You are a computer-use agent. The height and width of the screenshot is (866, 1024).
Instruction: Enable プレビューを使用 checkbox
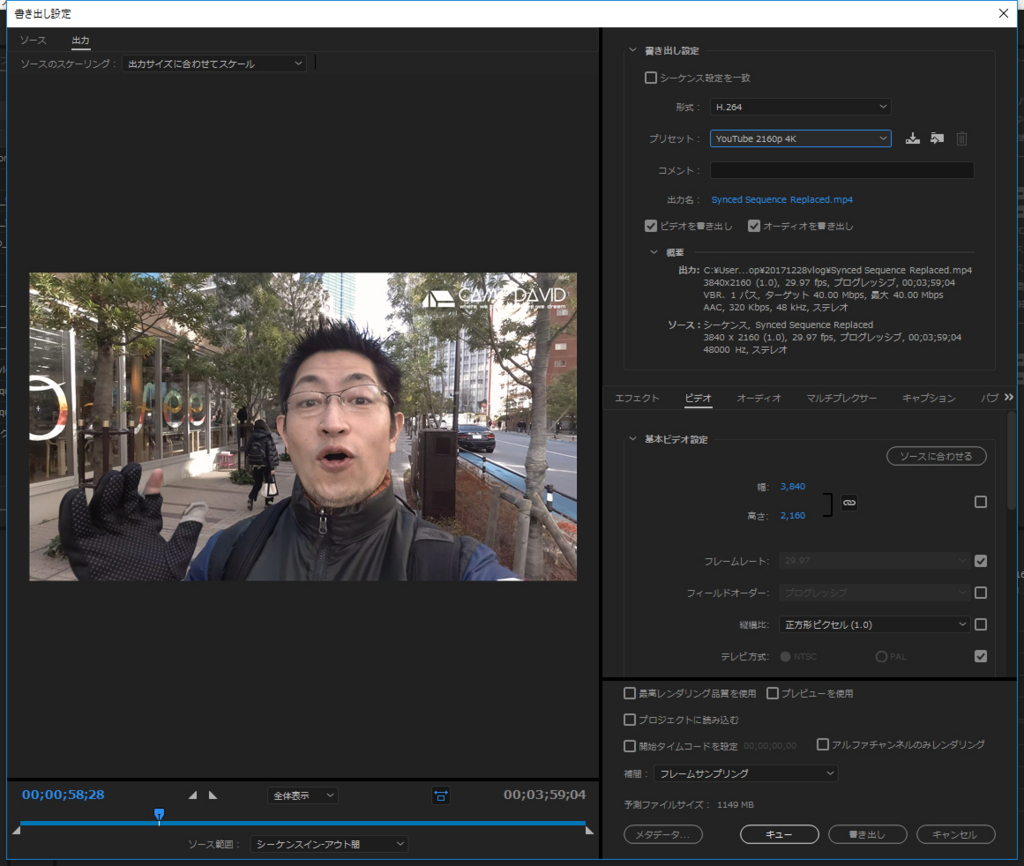pyautogui.click(x=773, y=693)
